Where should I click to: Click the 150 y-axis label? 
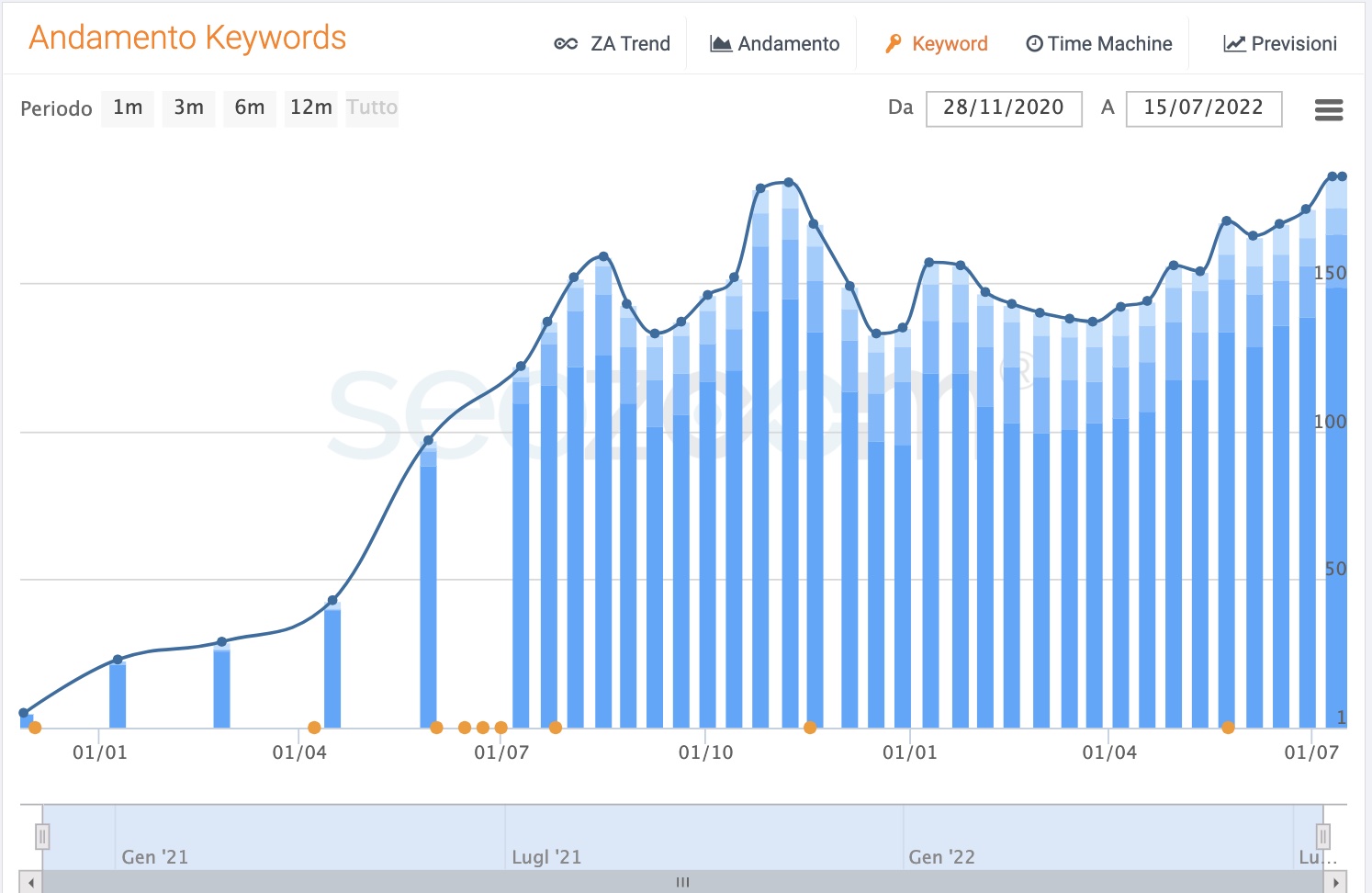click(1330, 273)
